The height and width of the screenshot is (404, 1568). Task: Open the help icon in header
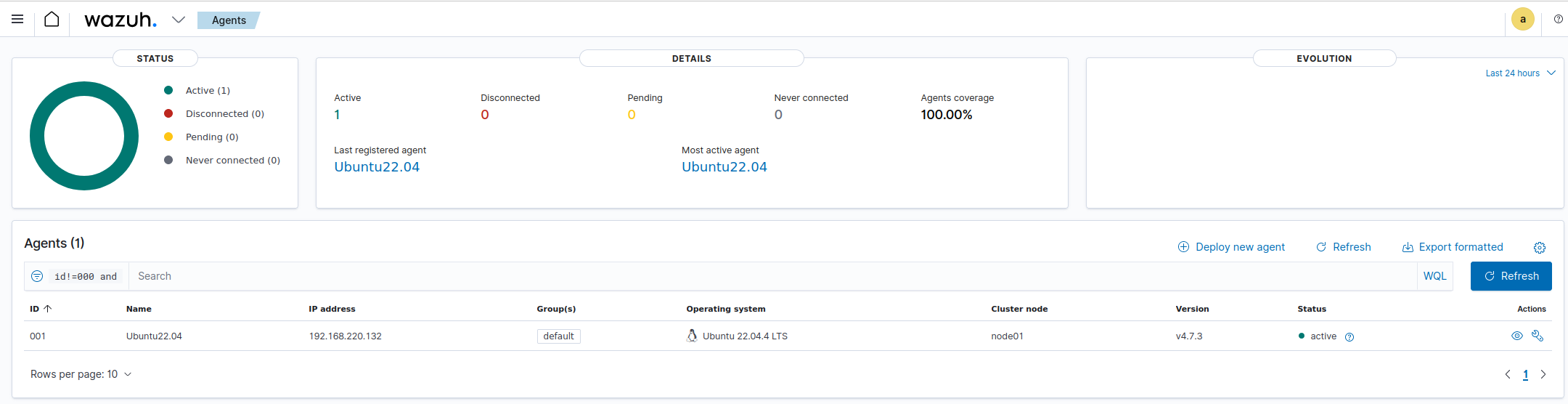pos(1558,20)
